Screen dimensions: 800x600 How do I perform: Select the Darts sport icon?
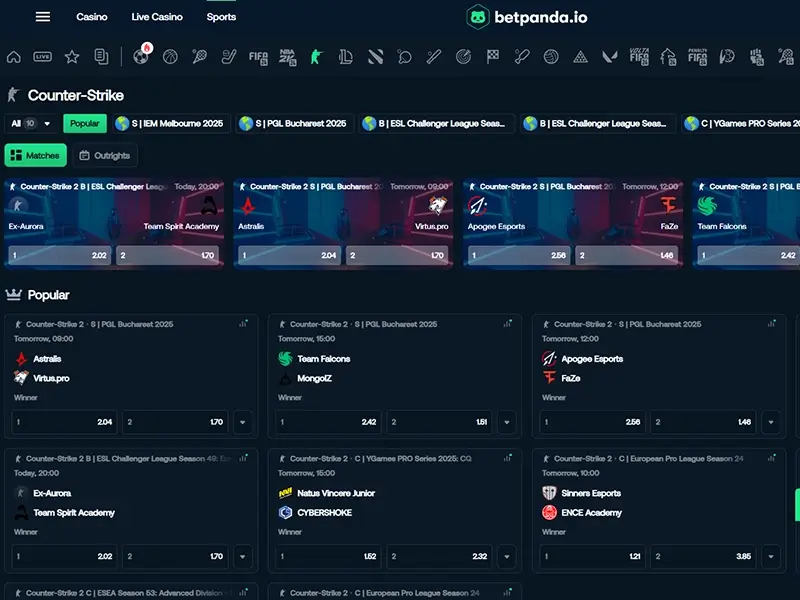(463, 57)
